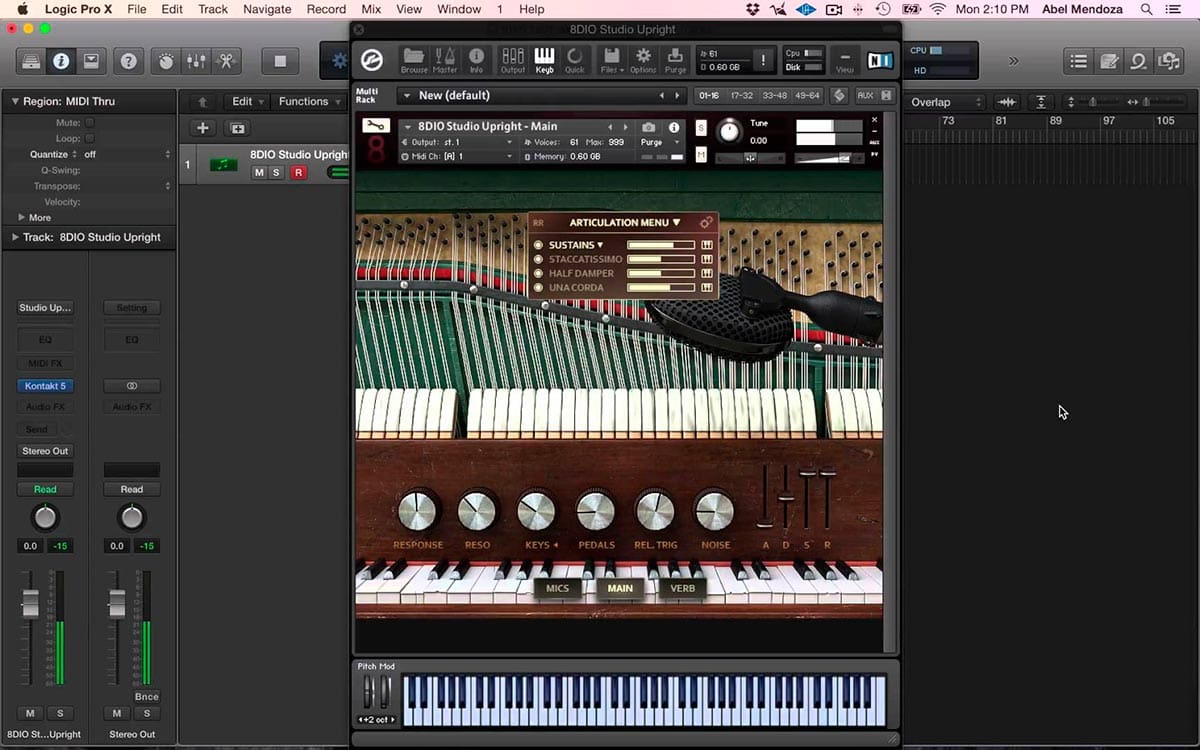Click the vertical auto zoom button

pyautogui.click(x=1042, y=102)
